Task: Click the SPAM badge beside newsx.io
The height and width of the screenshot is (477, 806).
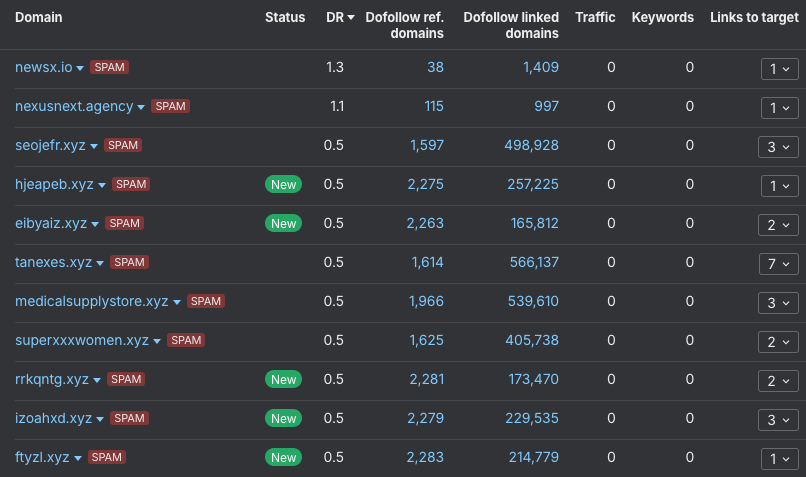Action: pos(109,67)
